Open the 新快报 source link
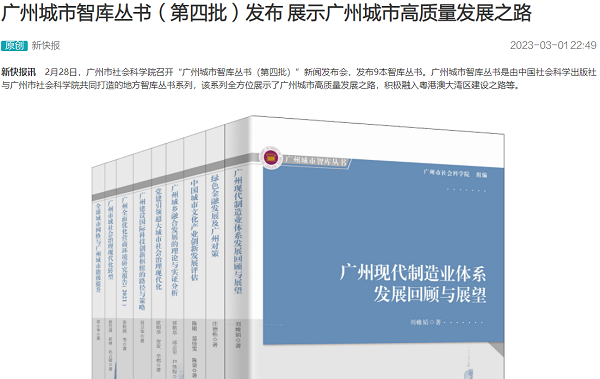 click(46, 46)
